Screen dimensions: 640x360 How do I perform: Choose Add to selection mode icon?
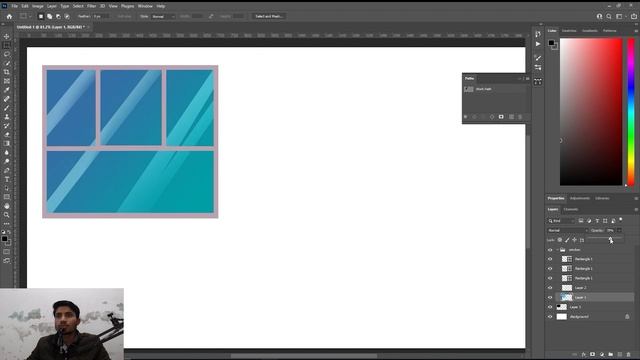point(49,16)
